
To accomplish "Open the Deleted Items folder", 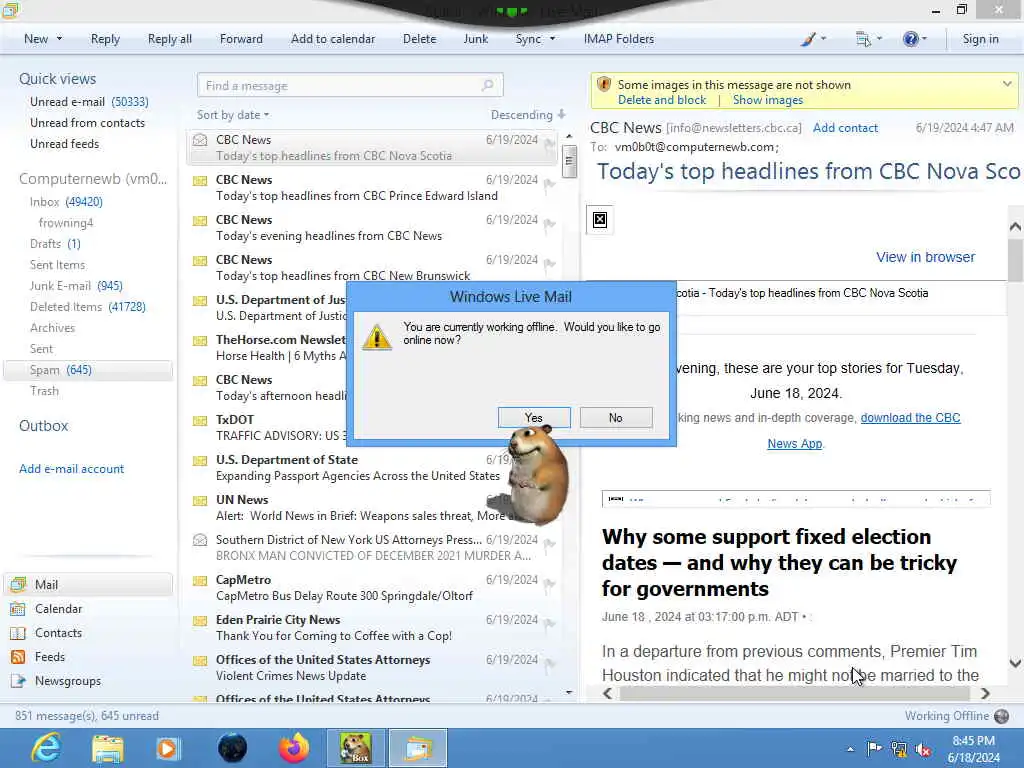I will click(88, 306).
